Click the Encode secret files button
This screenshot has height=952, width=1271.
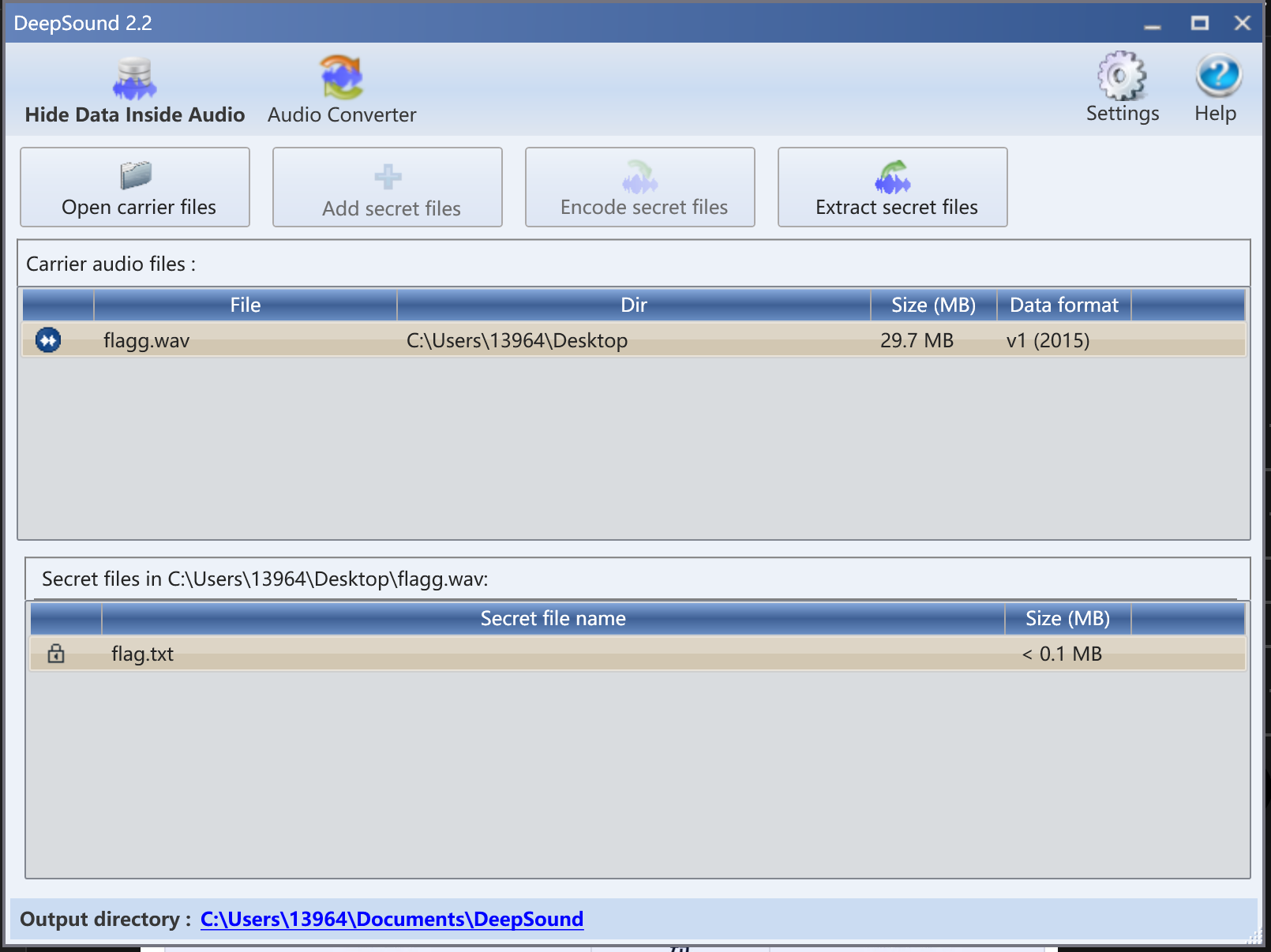[640, 187]
